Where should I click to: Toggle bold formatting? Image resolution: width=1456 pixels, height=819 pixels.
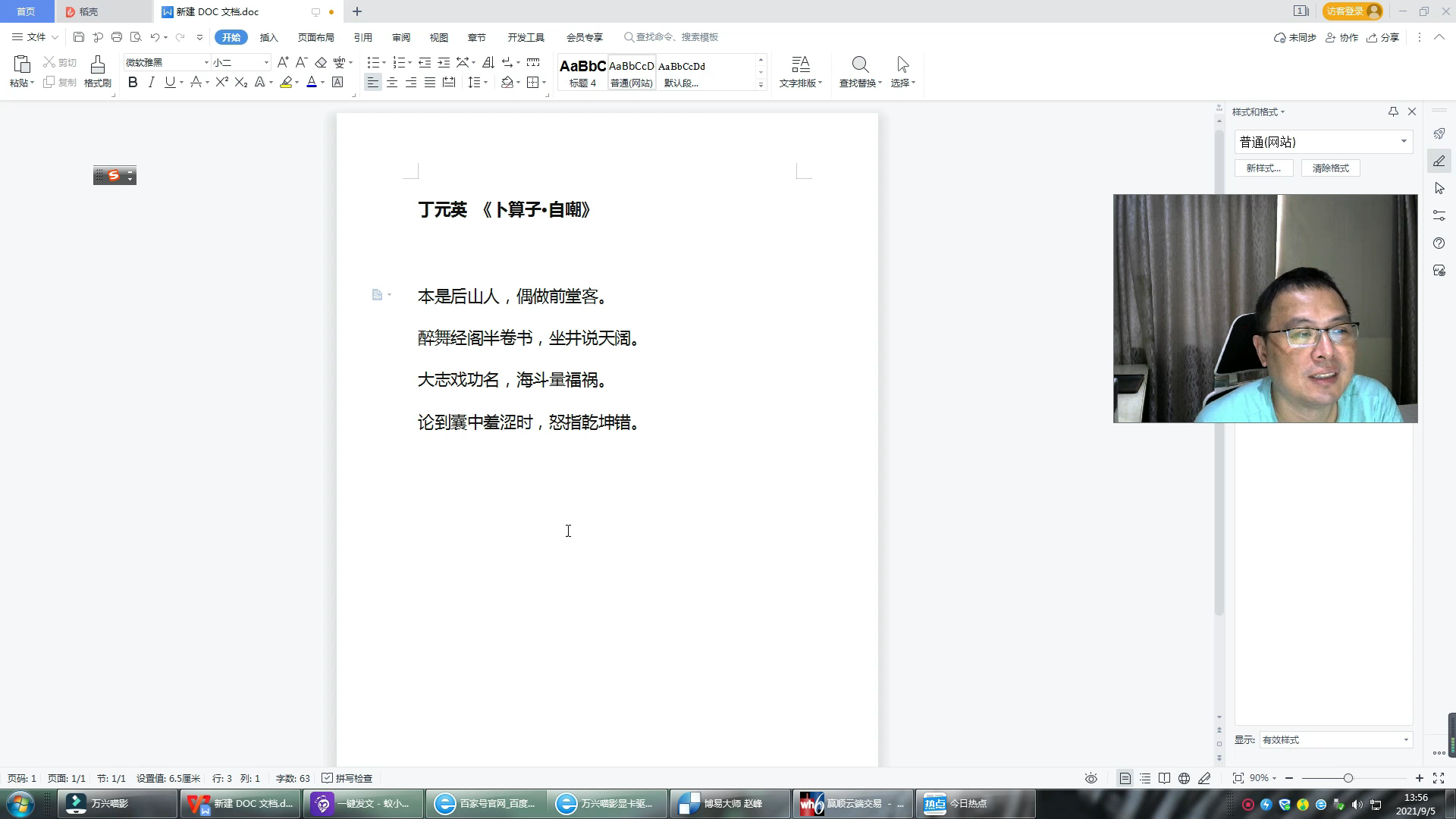[x=133, y=83]
